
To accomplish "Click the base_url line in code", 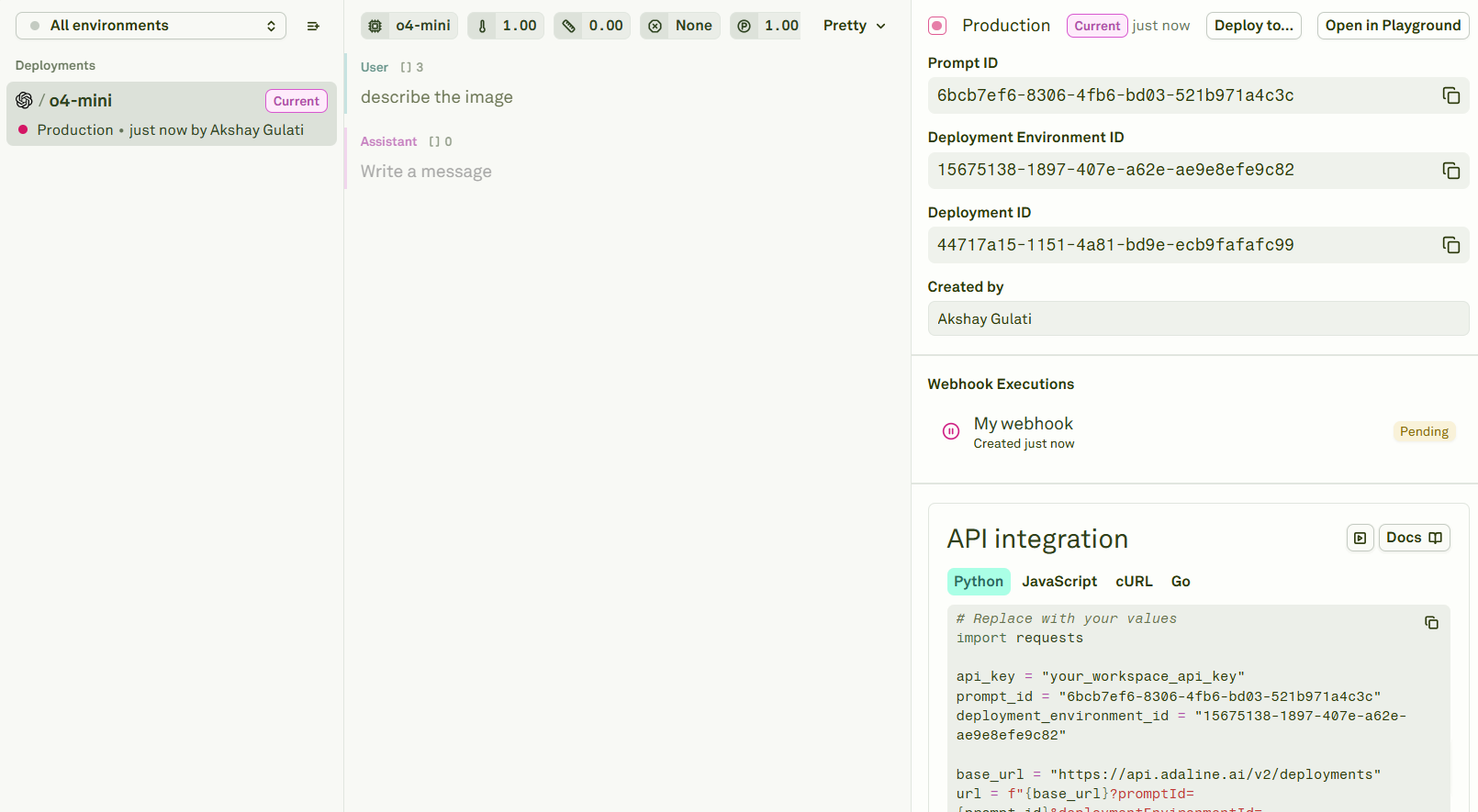I will point(1169,774).
